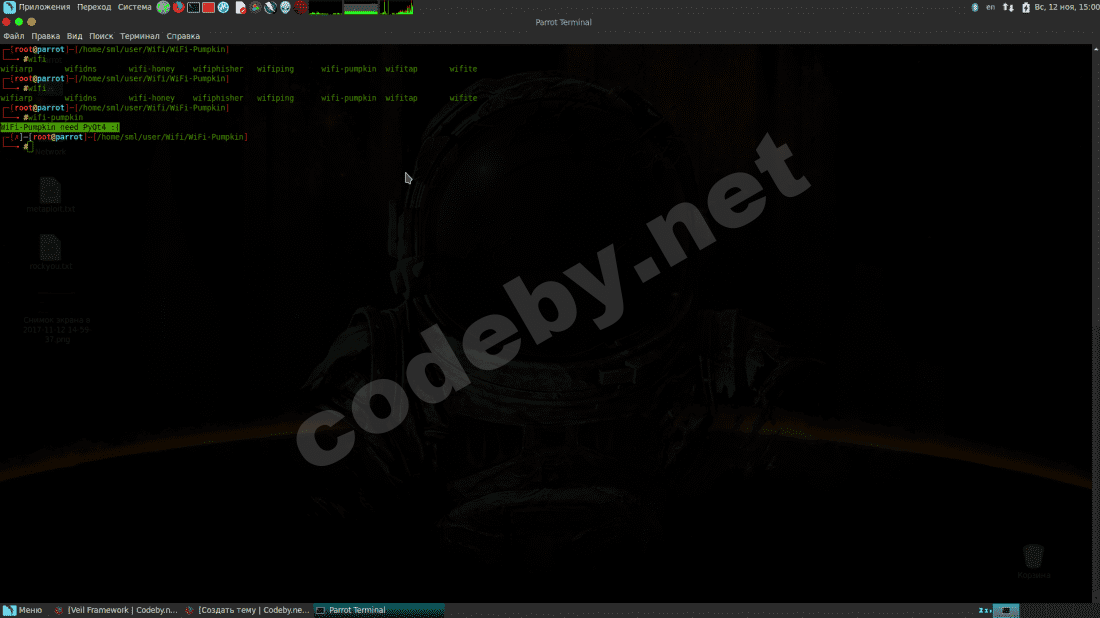Click the battery power tray icon
1100x618 pixels.
click(1026, 7)
